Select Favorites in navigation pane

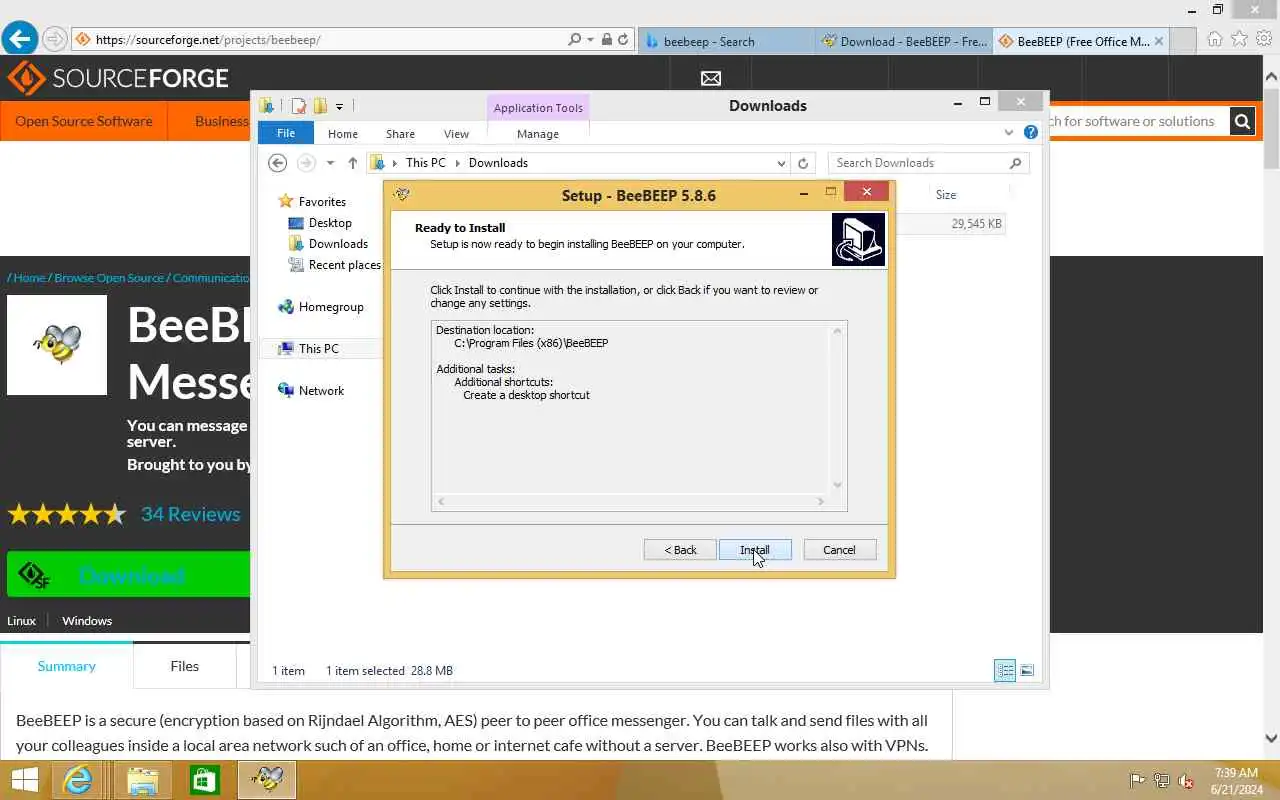[x=322, y=201]
